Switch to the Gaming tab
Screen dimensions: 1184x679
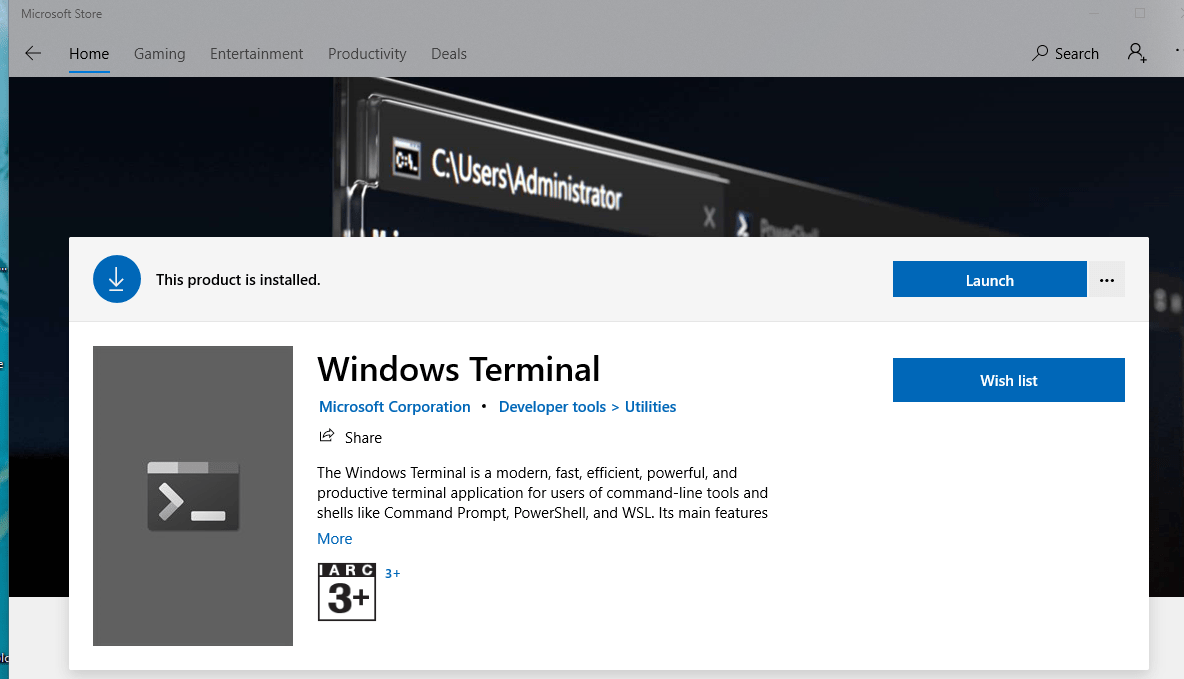(x=160, y=54)
